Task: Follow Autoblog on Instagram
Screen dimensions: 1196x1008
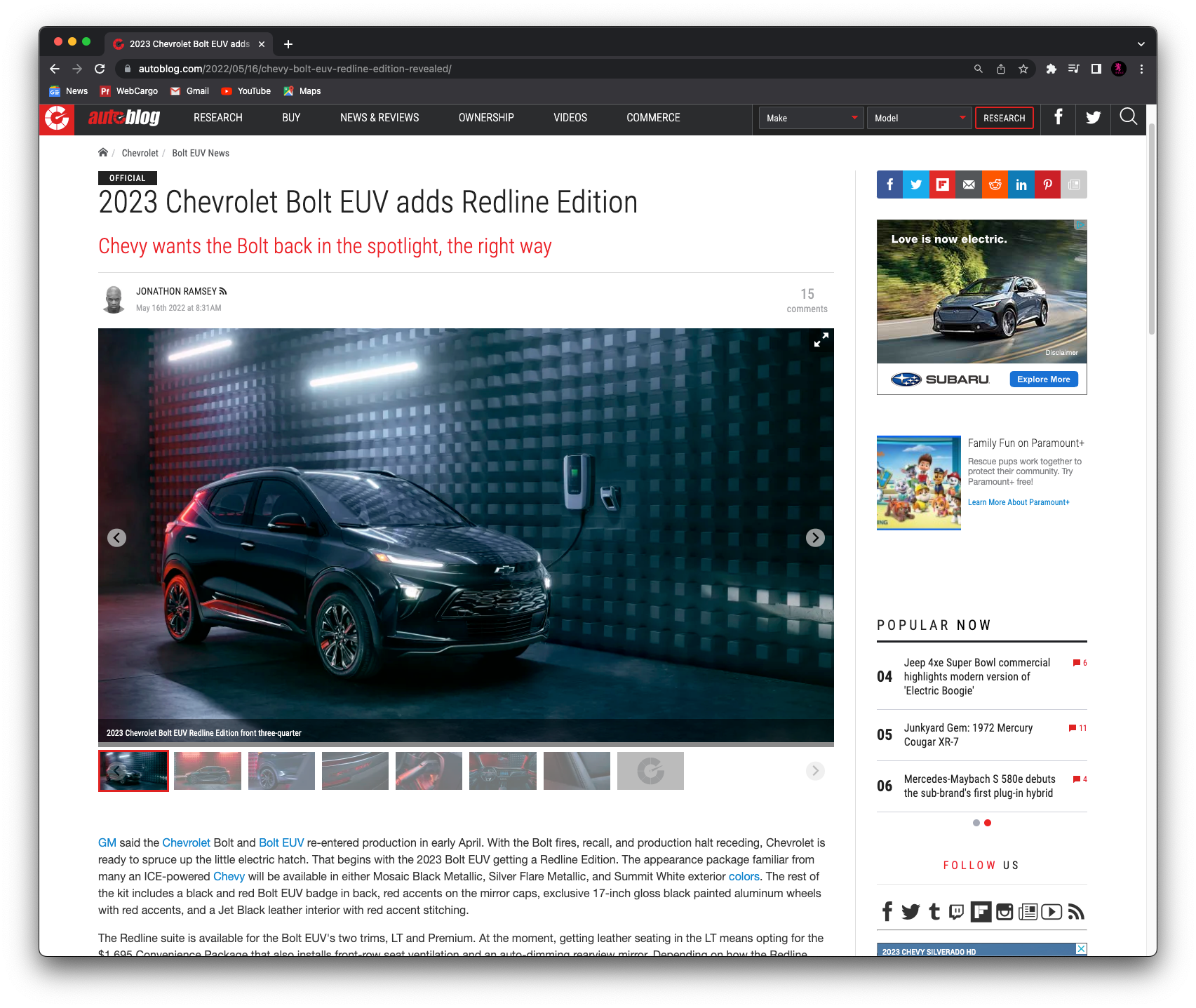Action: tap(1004, 911)
